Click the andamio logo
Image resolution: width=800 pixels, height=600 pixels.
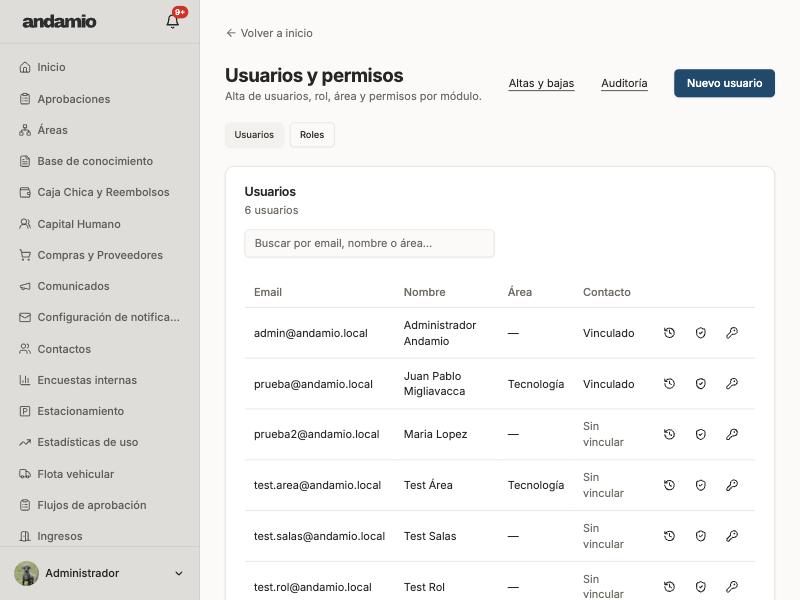(59, 21)
